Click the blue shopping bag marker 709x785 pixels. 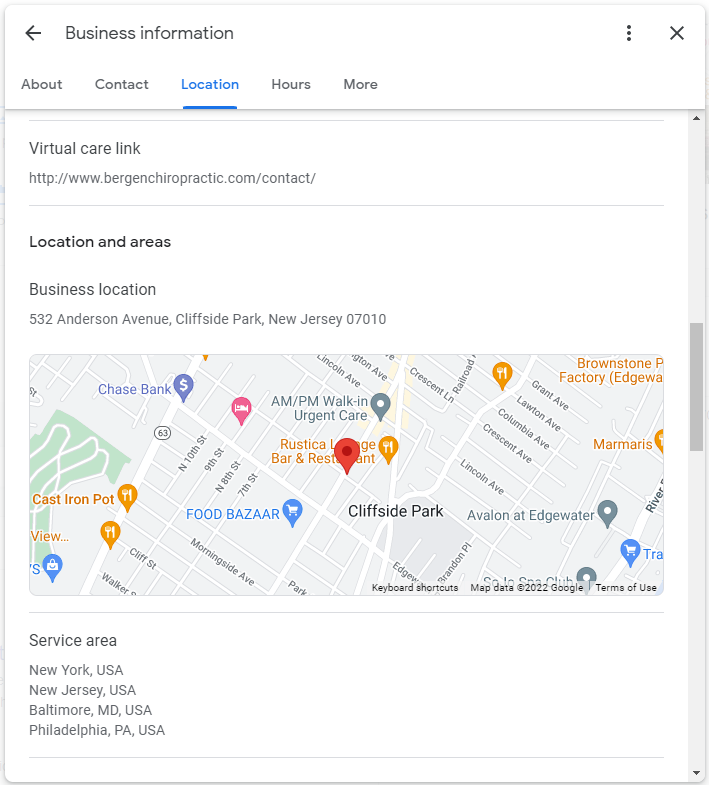tap(53, 568)
